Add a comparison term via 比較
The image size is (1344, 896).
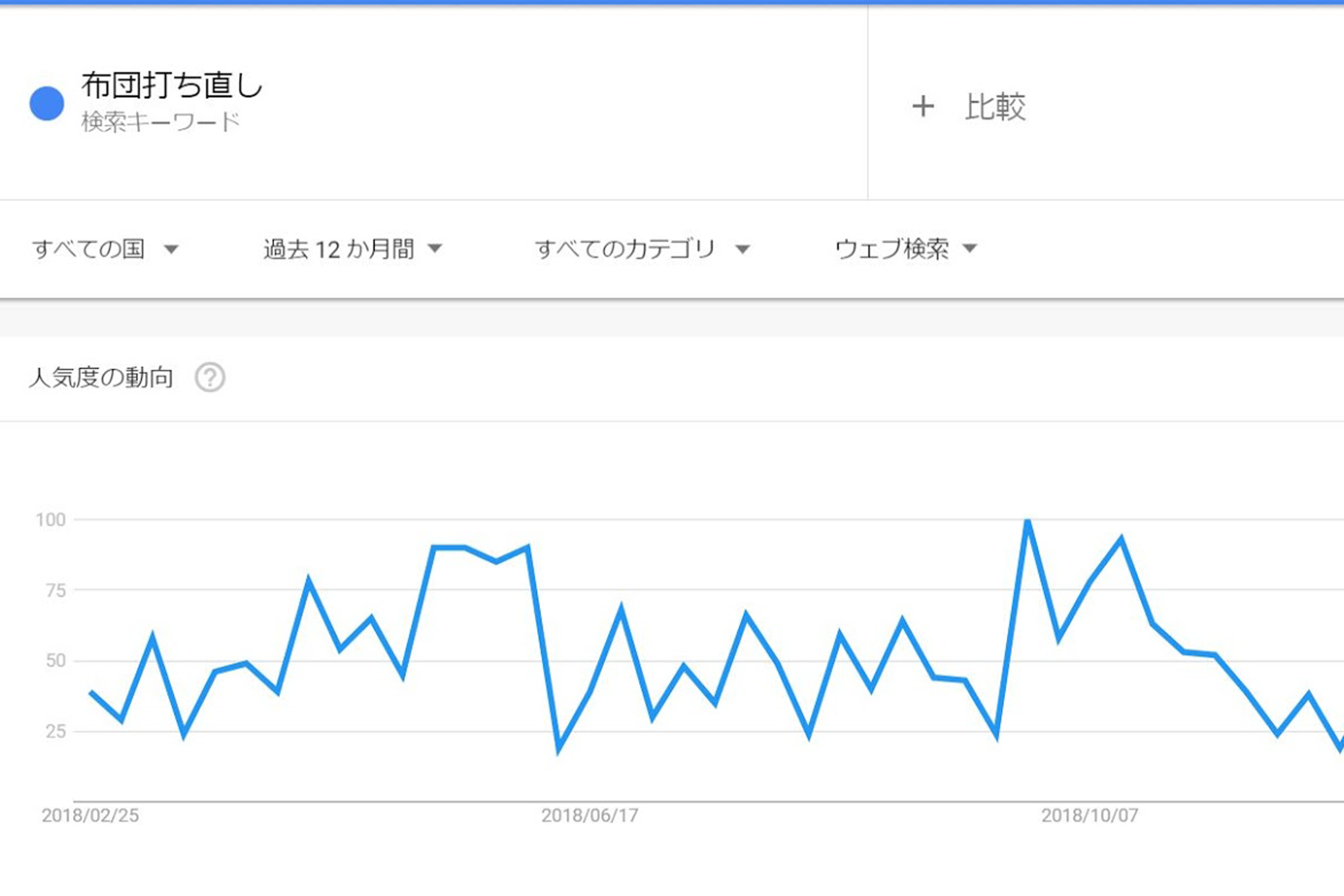(995, 107)
